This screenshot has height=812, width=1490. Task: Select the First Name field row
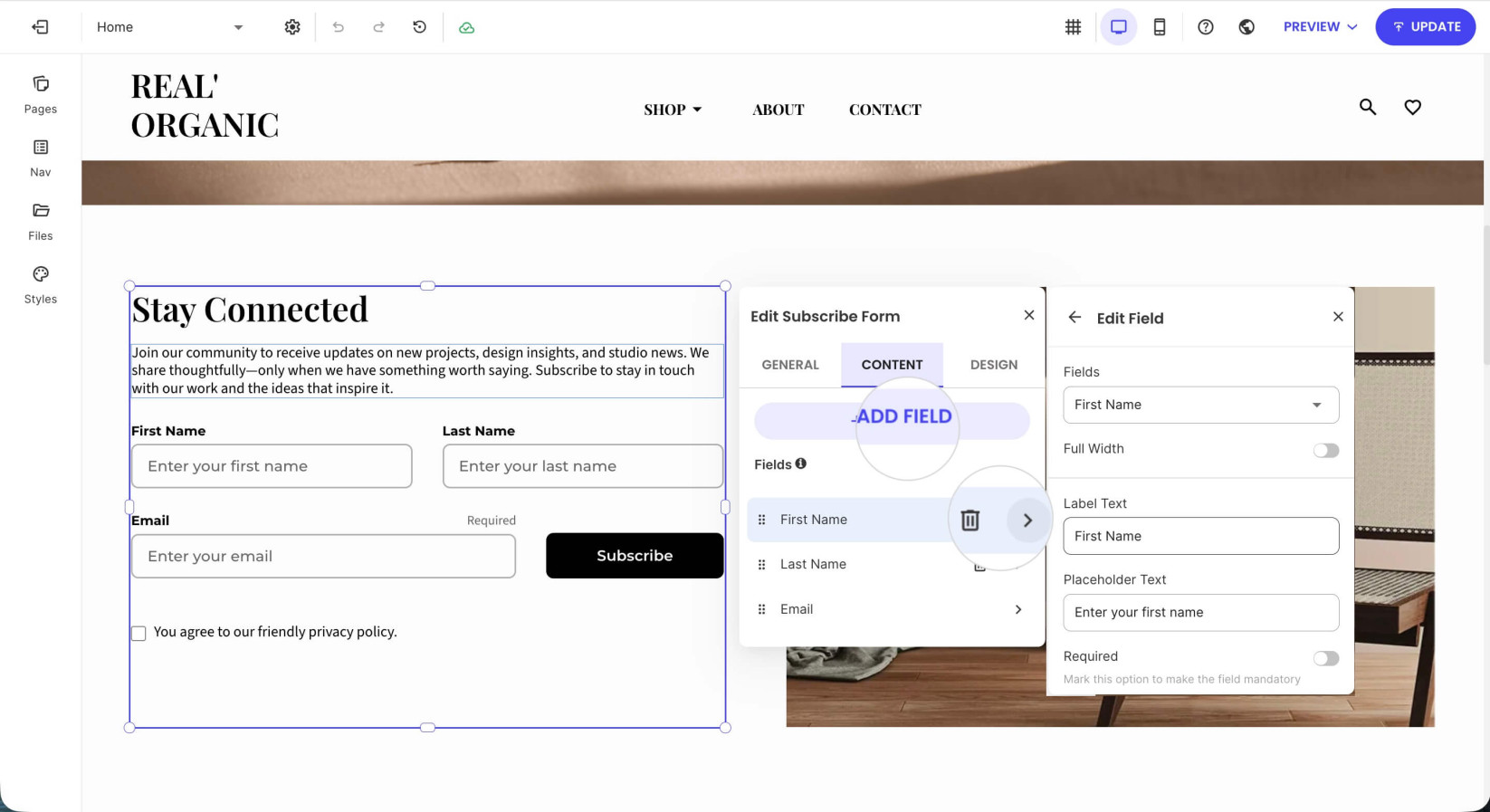click(892, 520)
